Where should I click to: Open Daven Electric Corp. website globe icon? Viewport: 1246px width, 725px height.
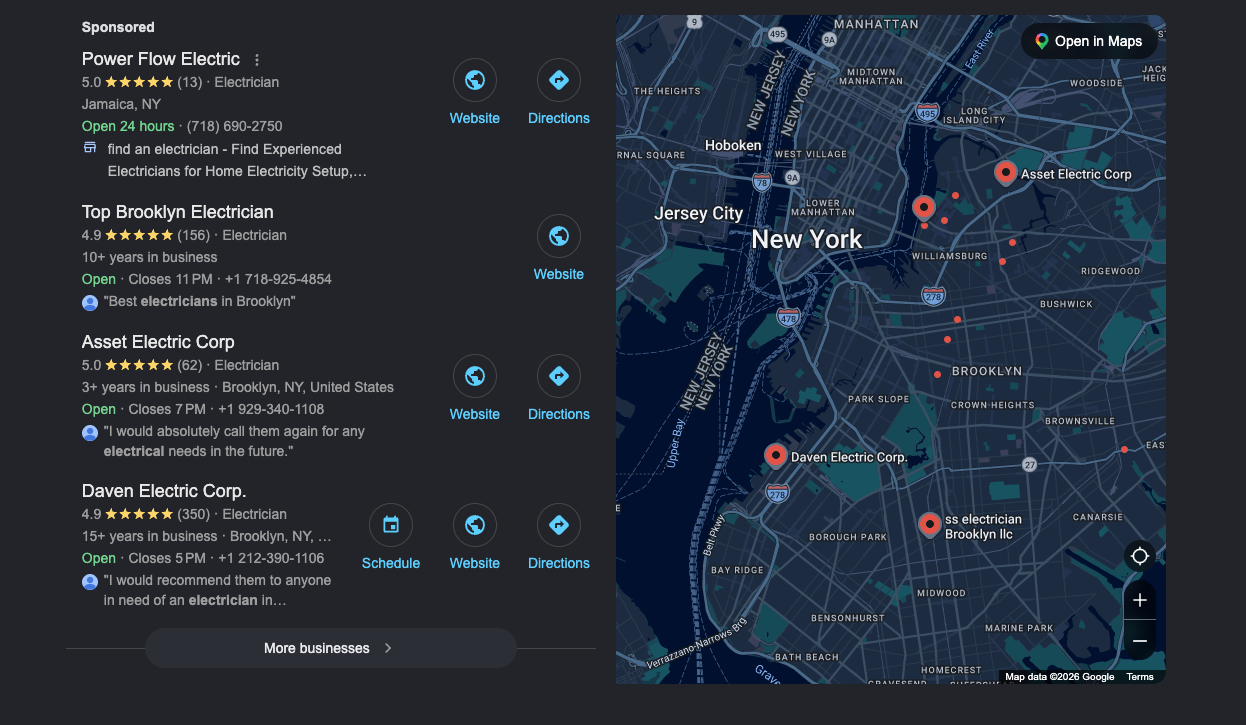coord(475,525)
